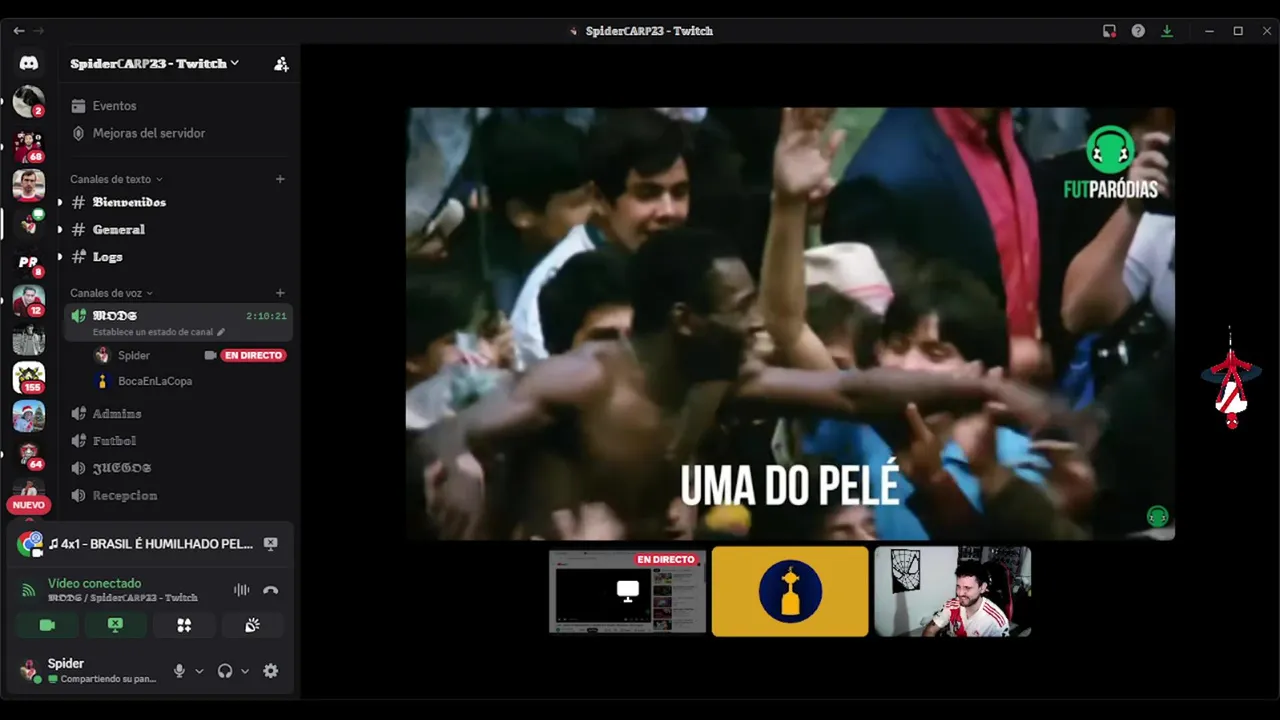
Task: Toggle camera on or off
Action: [47, 625]
